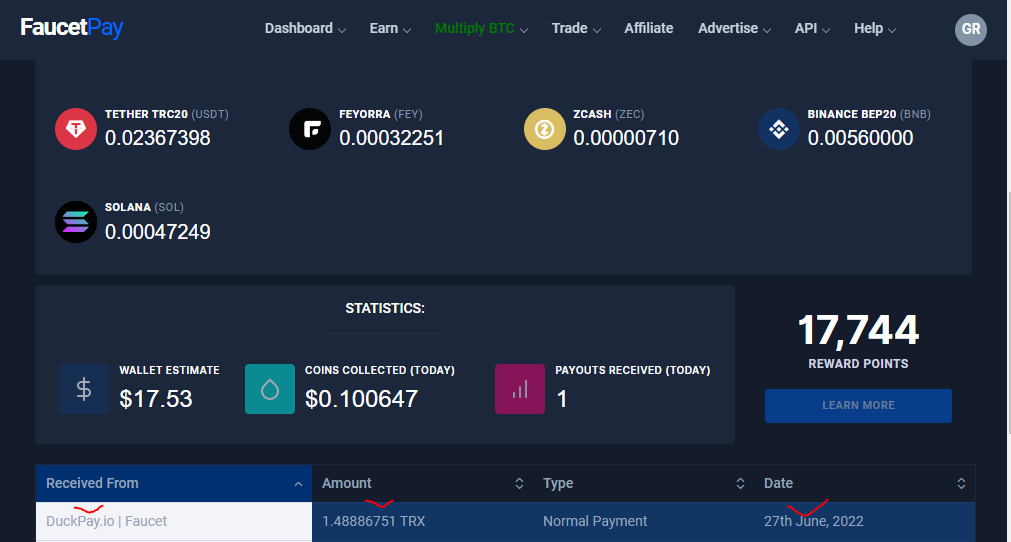Click the Tether TRC20 coin icon
The image size is (1011, 542).
(x=76, y=129)
